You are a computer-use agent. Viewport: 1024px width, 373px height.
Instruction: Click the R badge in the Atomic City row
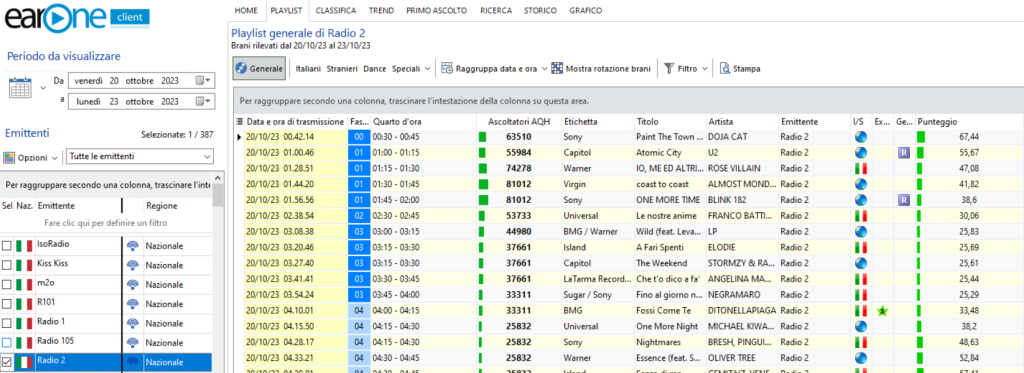(904, 152)
